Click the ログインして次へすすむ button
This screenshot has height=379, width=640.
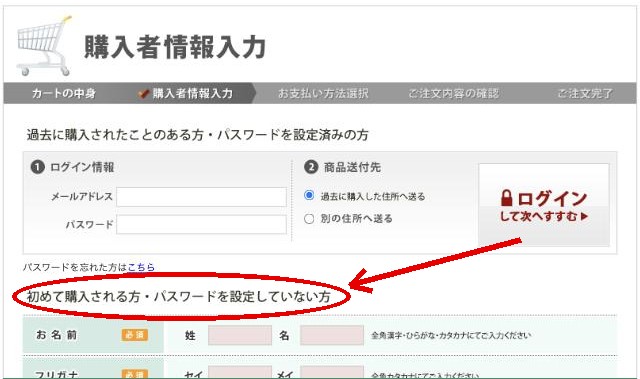click(544, 205)
